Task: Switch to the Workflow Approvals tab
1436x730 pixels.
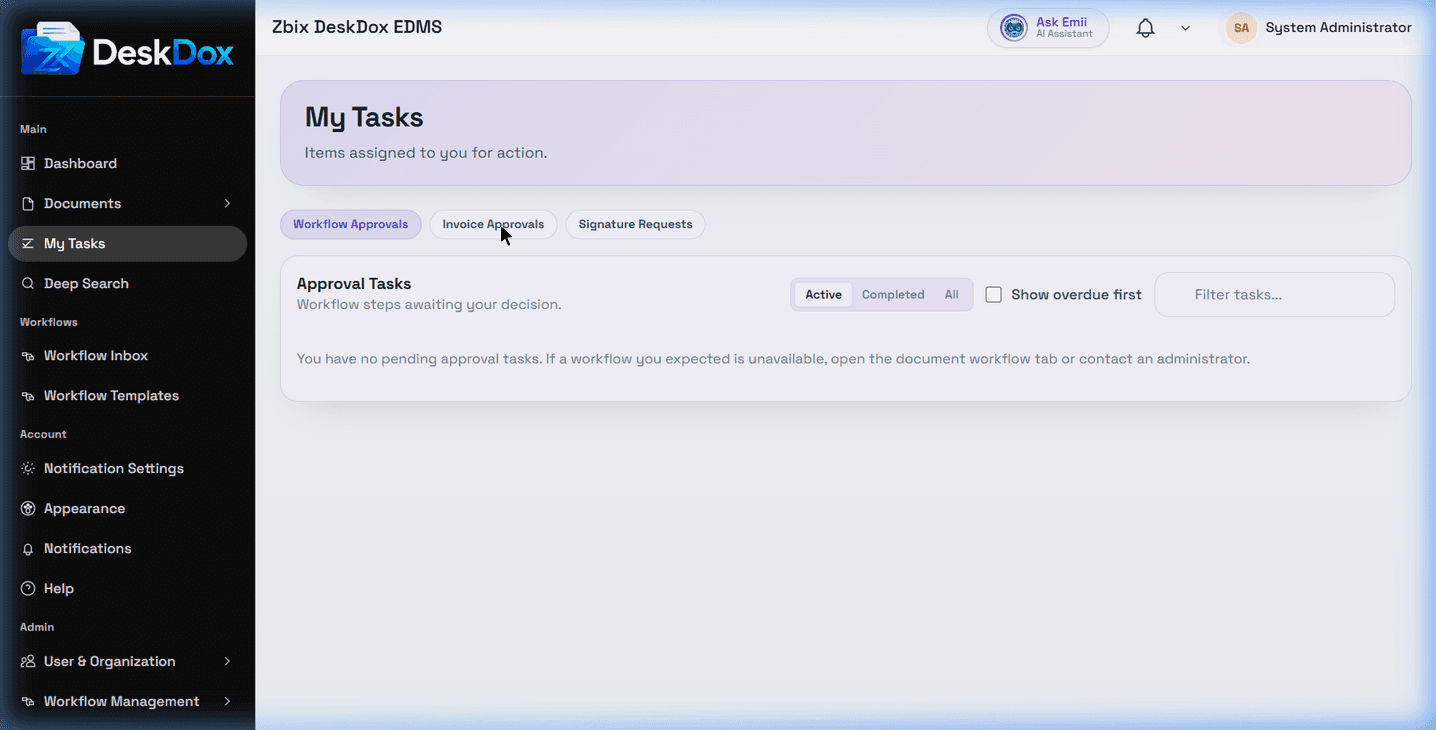Action: (351, 224)
